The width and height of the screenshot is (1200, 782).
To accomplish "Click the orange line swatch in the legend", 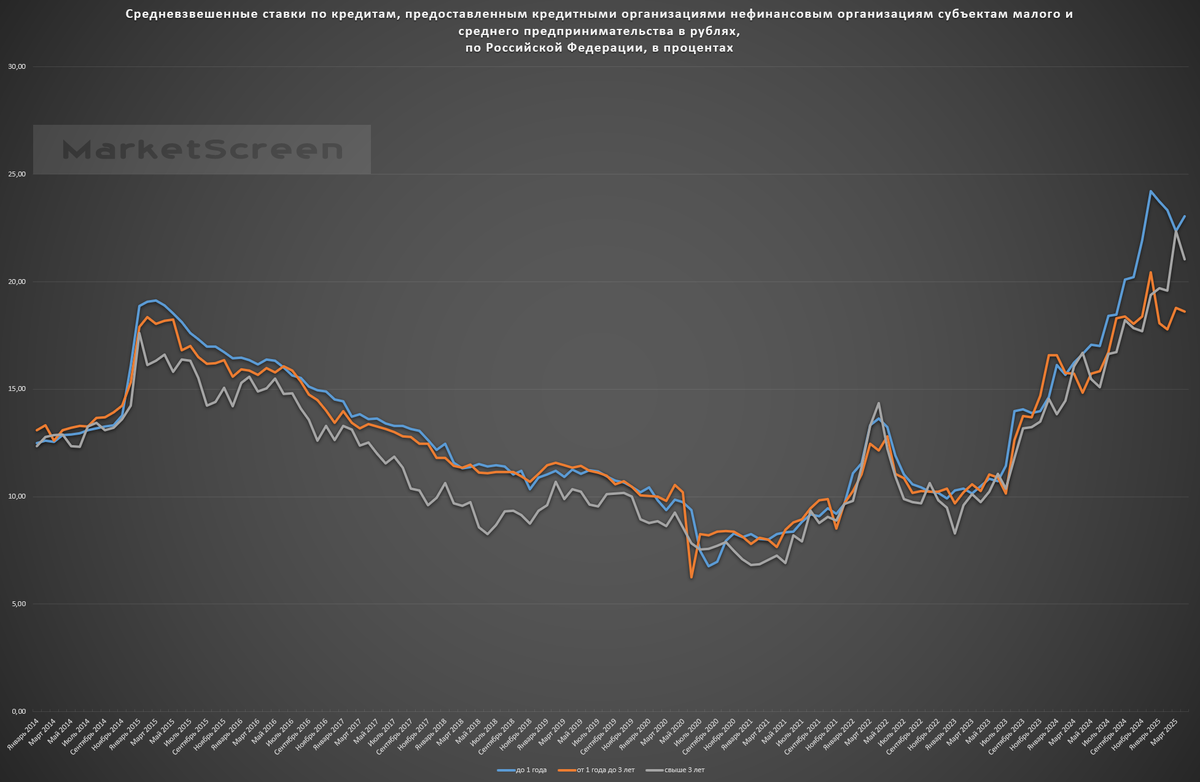I will point(567,770).
